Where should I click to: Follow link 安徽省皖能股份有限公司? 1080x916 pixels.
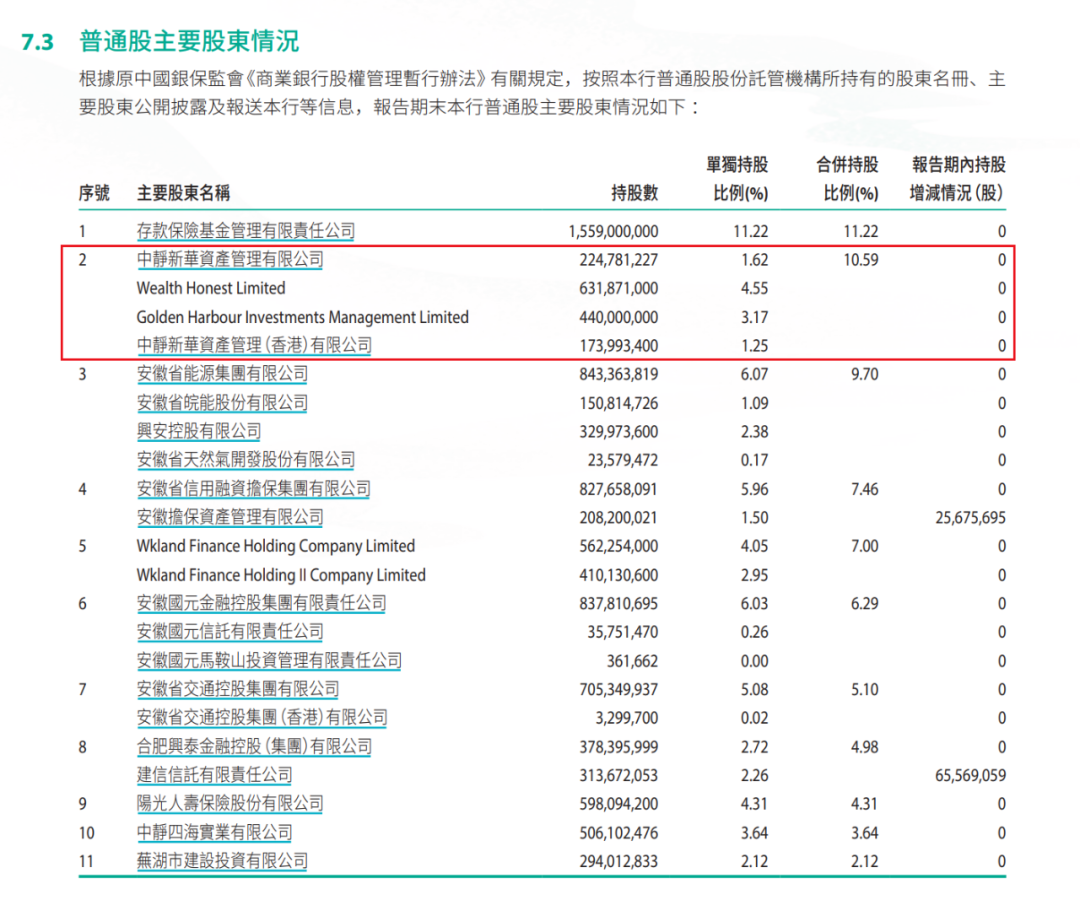222,403
